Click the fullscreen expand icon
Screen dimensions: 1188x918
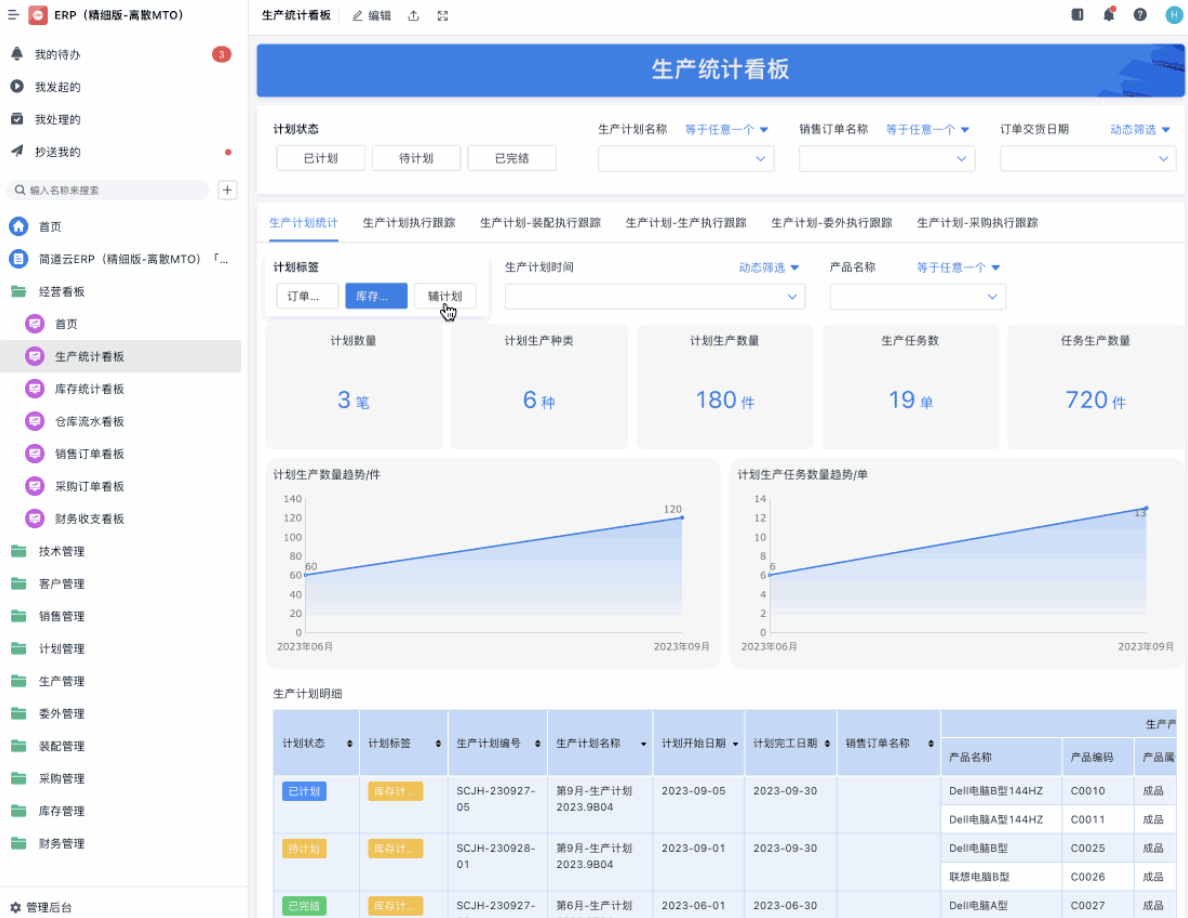[x=443, y=16]
